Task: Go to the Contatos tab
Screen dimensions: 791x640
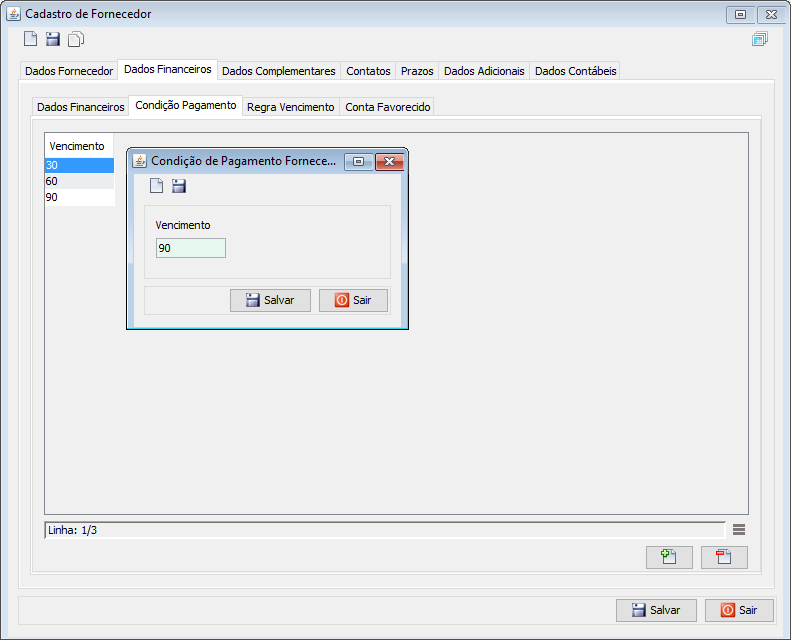Action: pyautogui.click(x=368, y=71)
